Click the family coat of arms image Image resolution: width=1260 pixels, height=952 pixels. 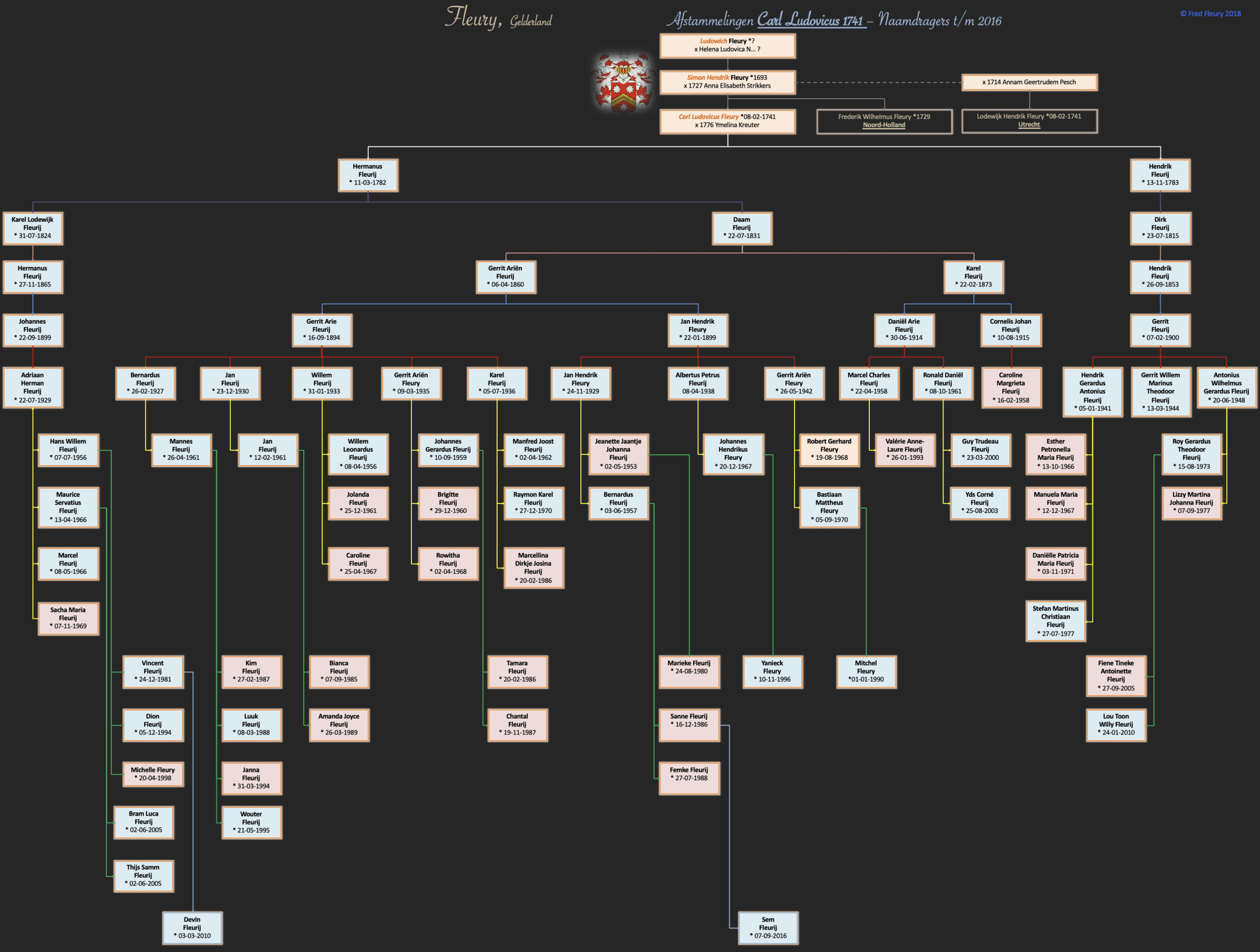623,83
